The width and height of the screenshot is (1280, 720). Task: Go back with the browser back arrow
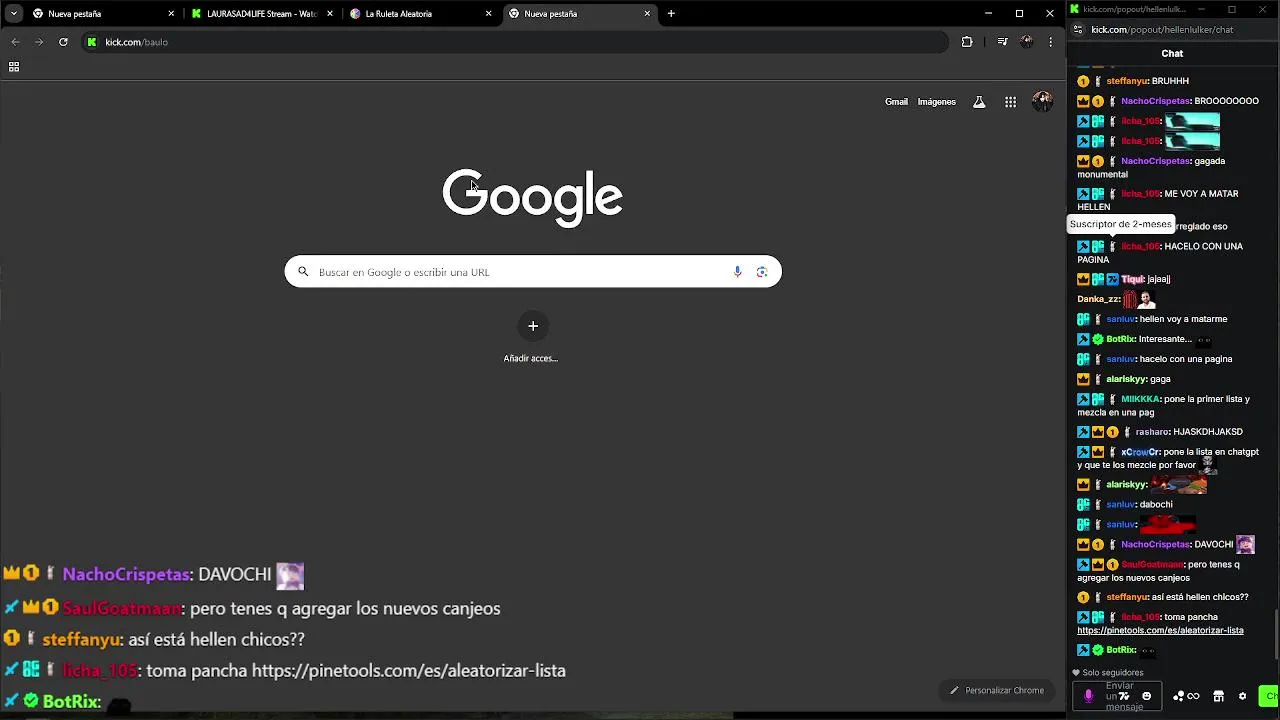[15, 42]
